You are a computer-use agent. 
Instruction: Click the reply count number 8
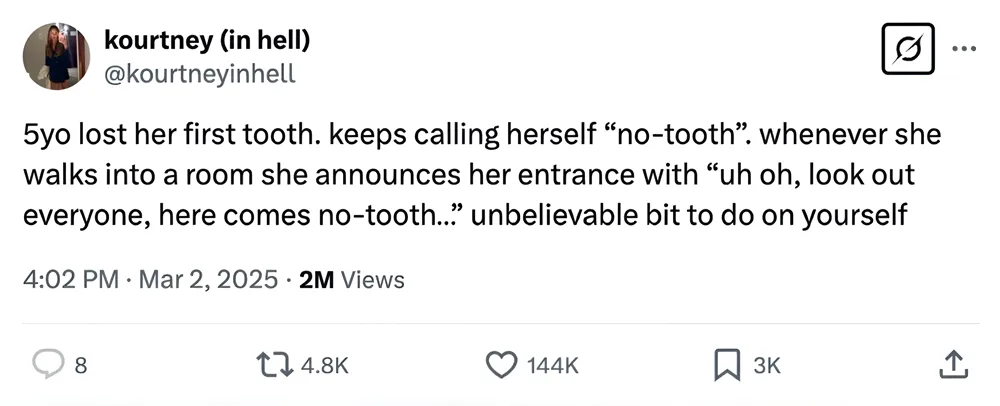[81, 366]
